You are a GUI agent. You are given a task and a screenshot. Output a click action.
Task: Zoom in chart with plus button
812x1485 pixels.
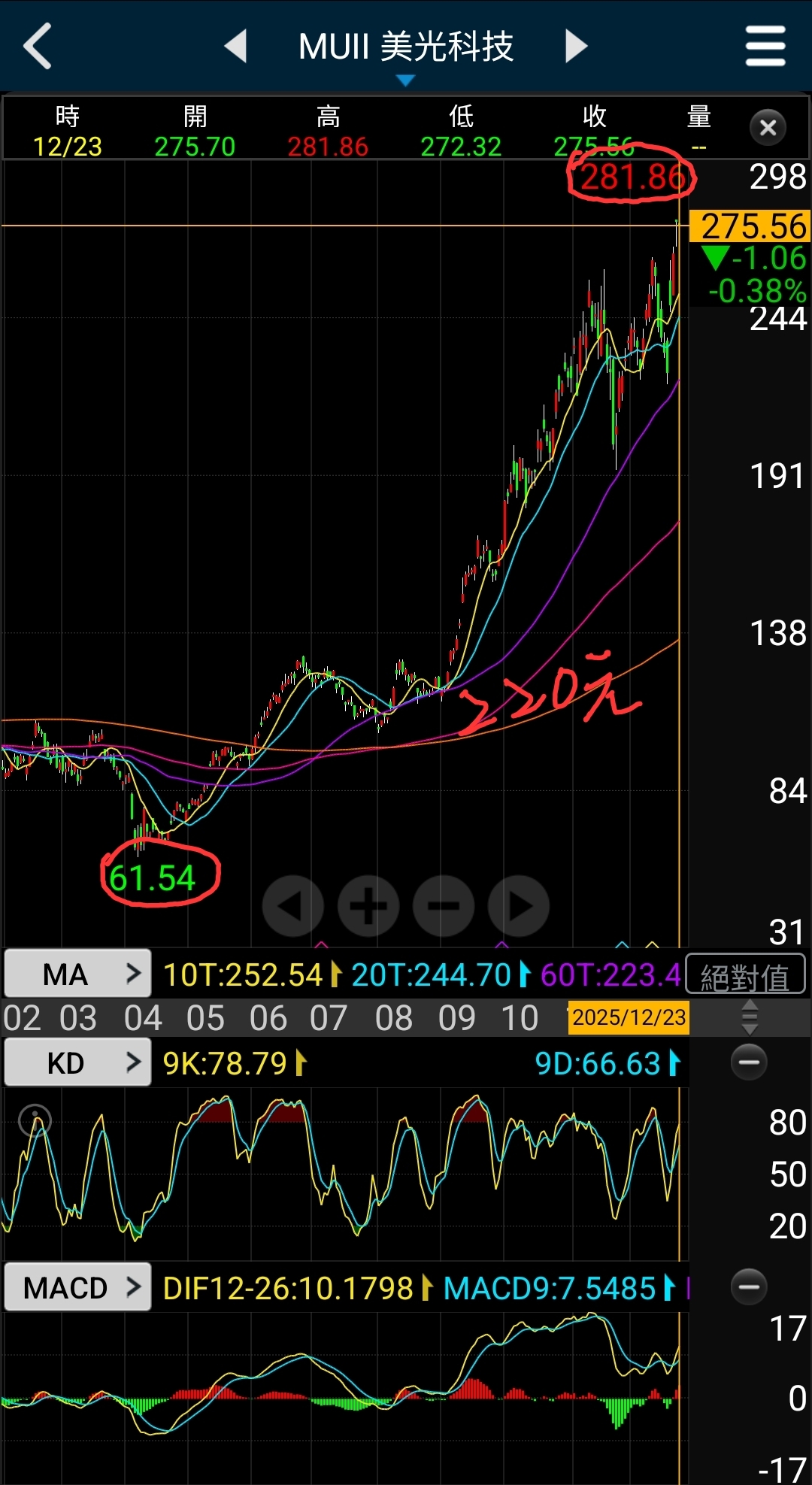point(368,906)
